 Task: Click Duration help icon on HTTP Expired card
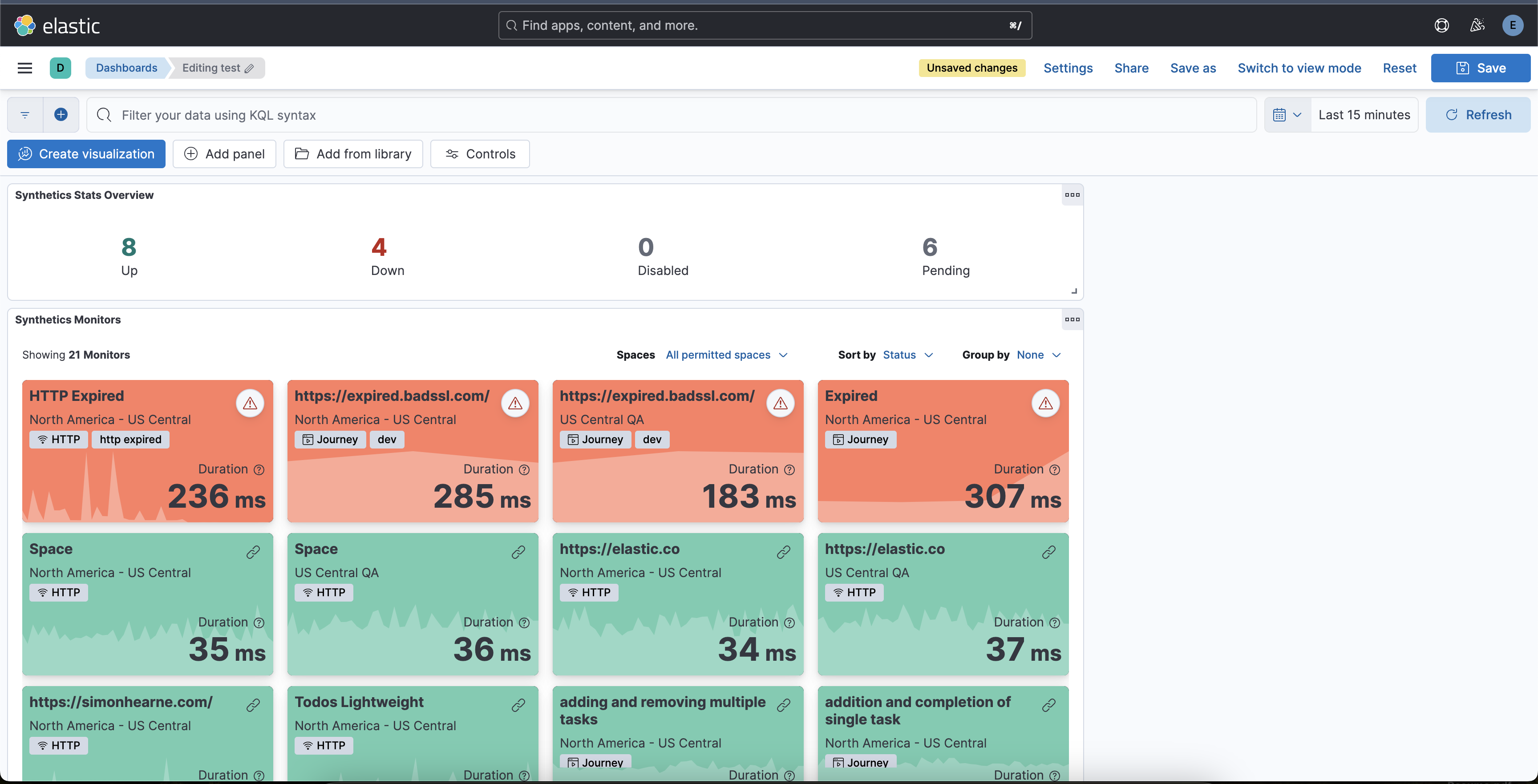pos(259,470)
